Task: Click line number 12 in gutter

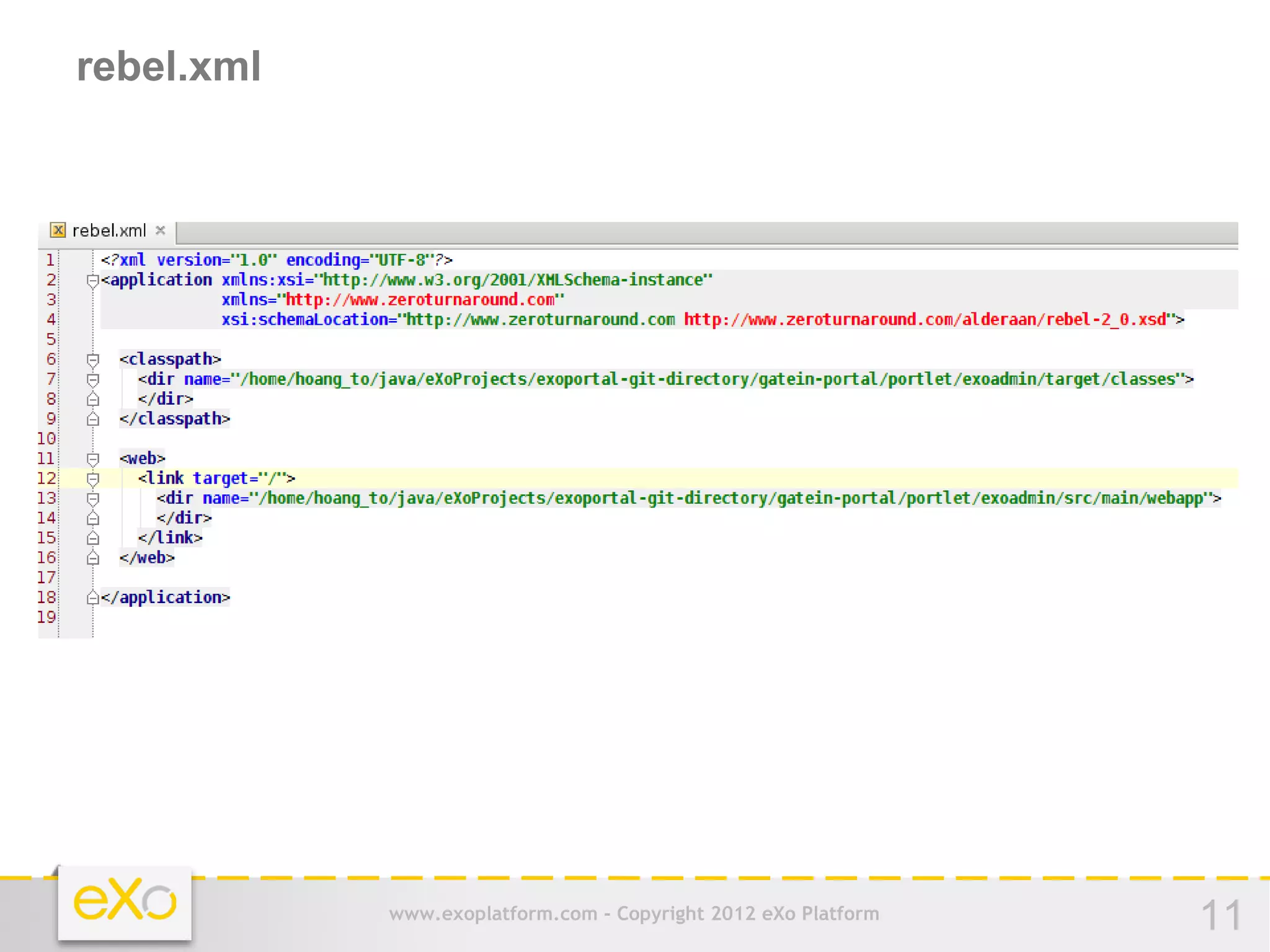Action: point(47,478)
